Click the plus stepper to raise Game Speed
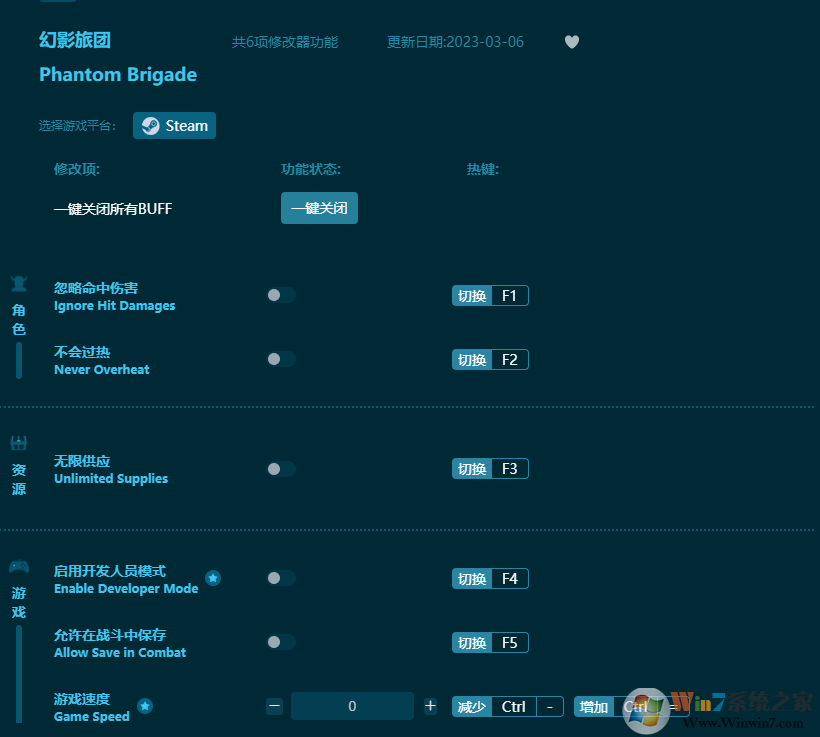 (430, 705)
